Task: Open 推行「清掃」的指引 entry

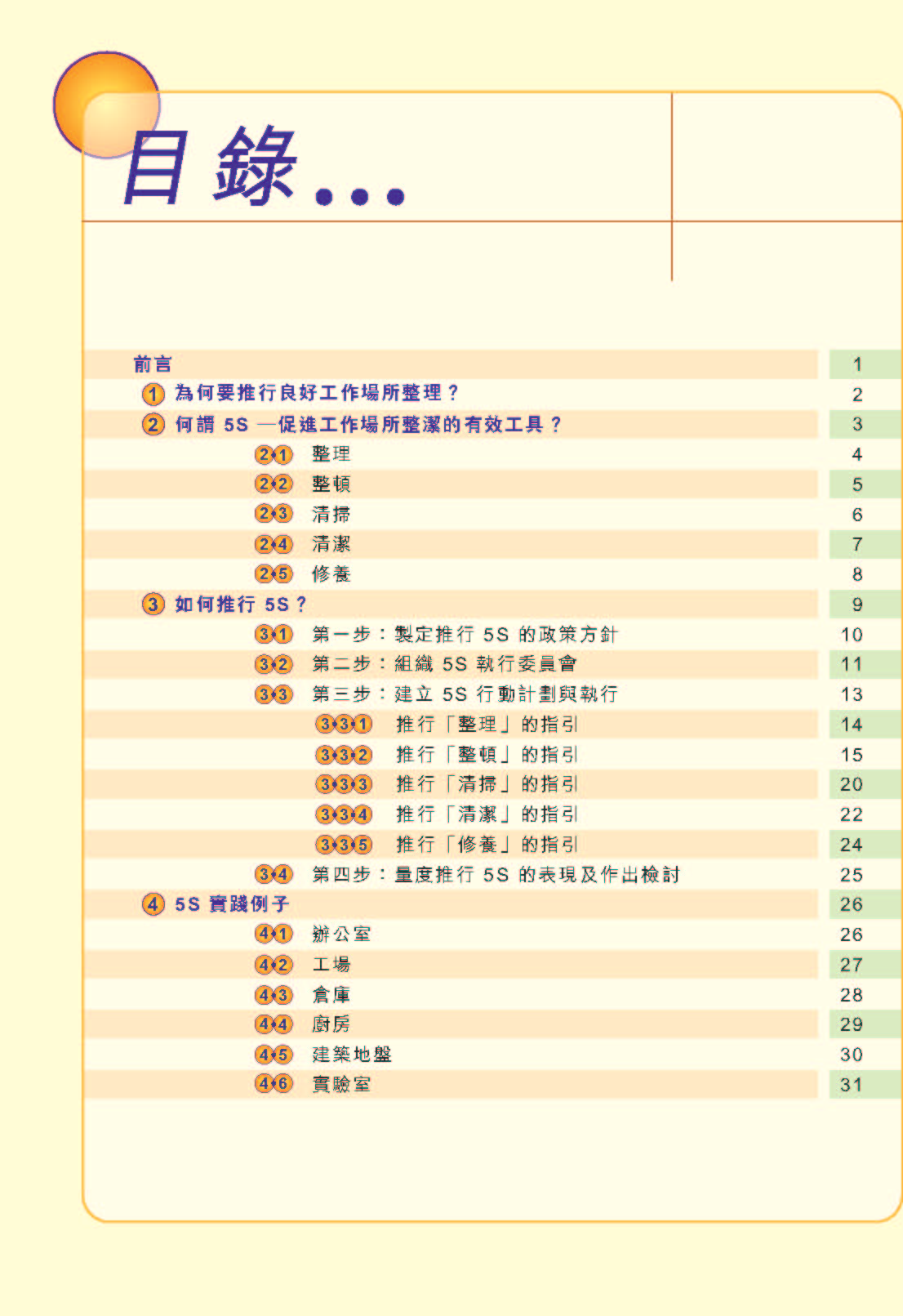Action: [487, 785]
